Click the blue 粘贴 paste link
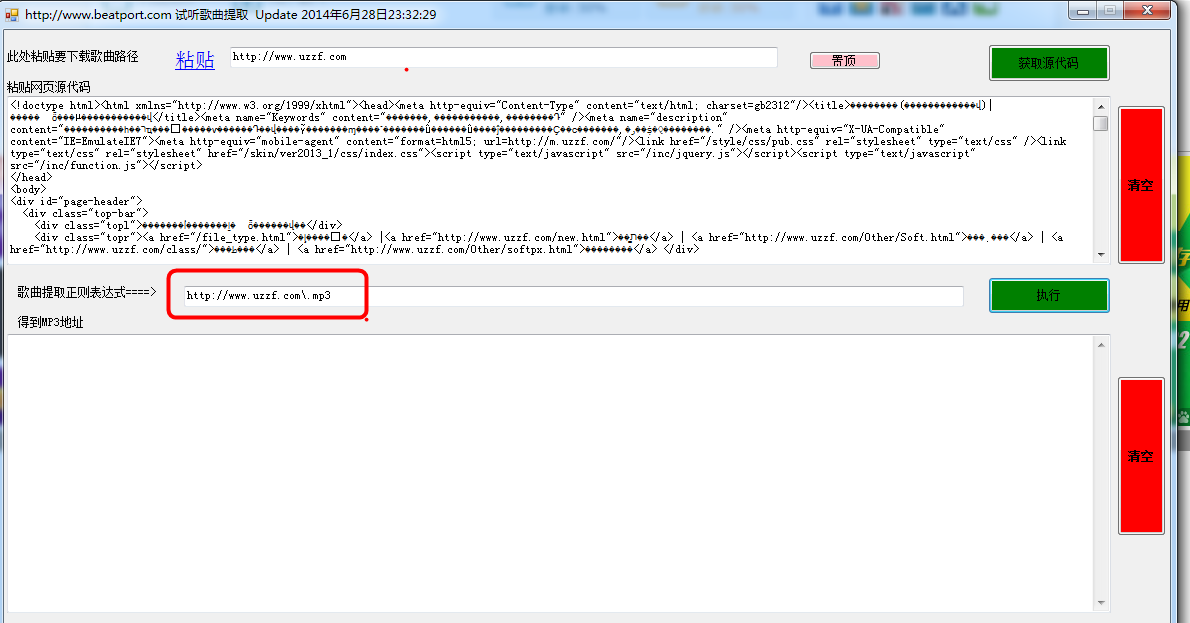Image resolution: width=1190 pixels, height=623 pixels. coord(195,60)
